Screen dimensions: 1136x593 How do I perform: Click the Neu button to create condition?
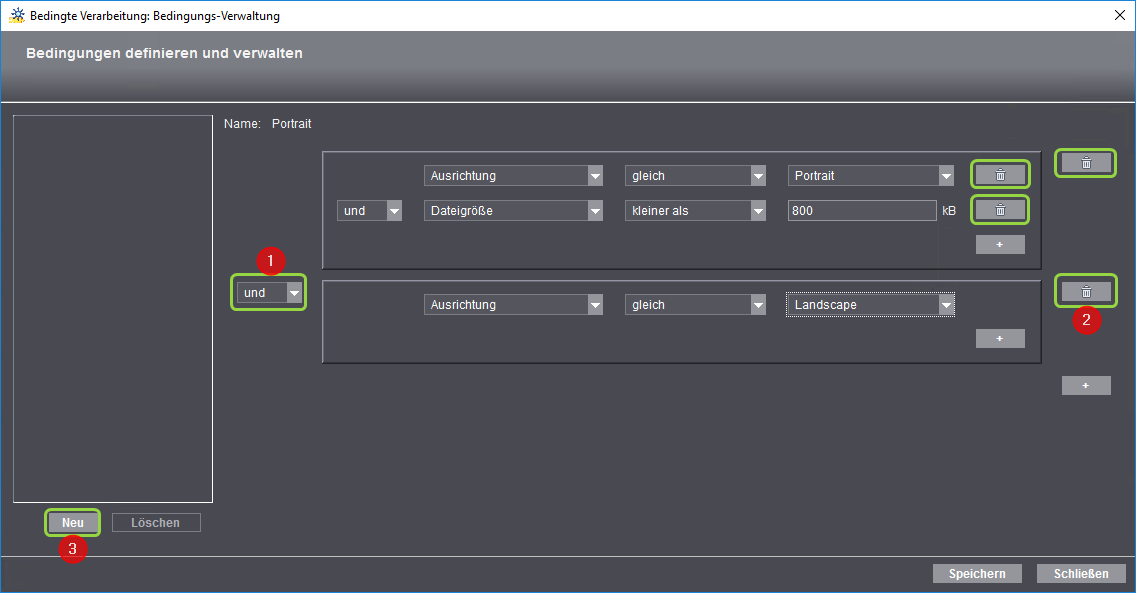coord(73,523)
